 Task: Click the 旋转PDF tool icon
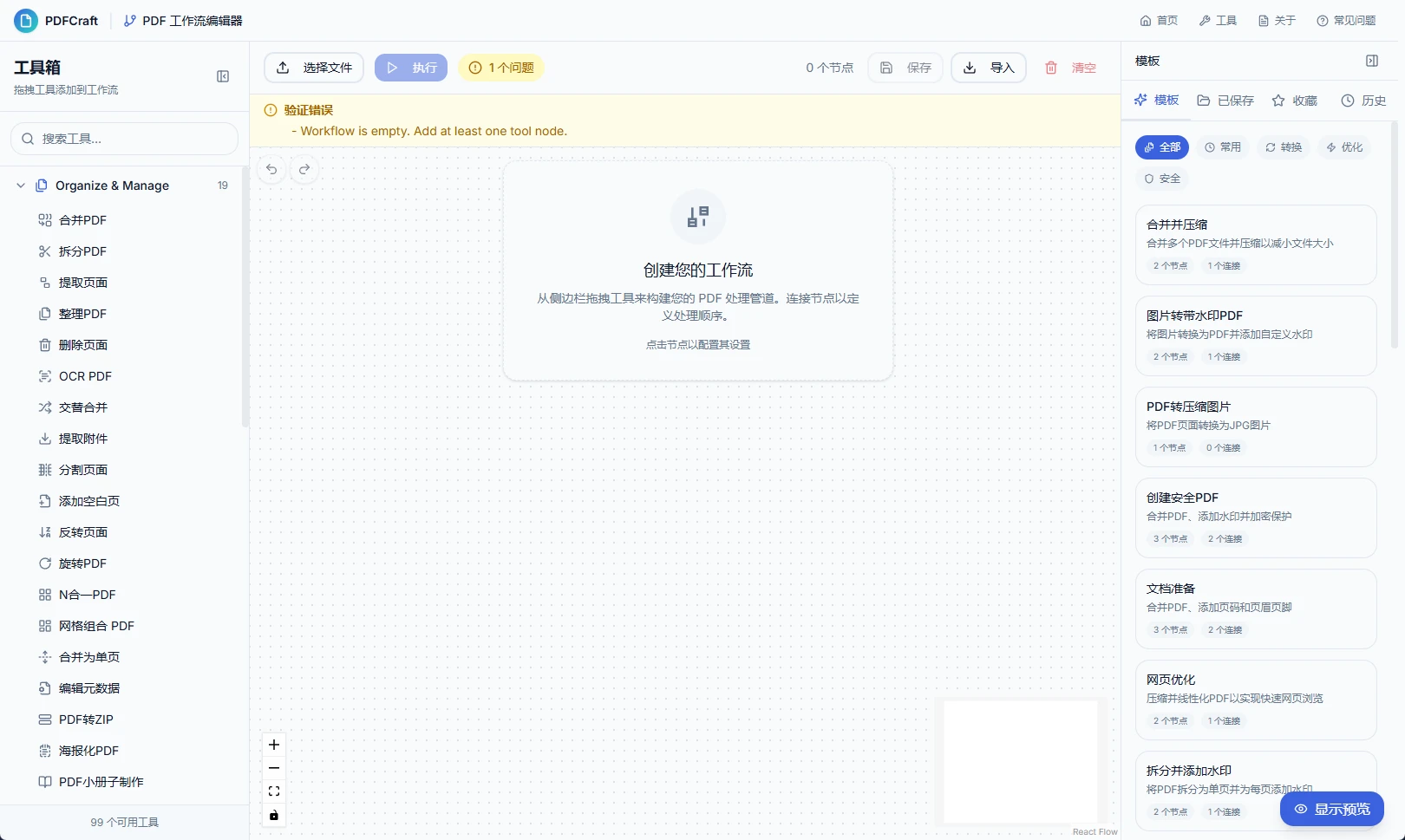tap(44, 563)
